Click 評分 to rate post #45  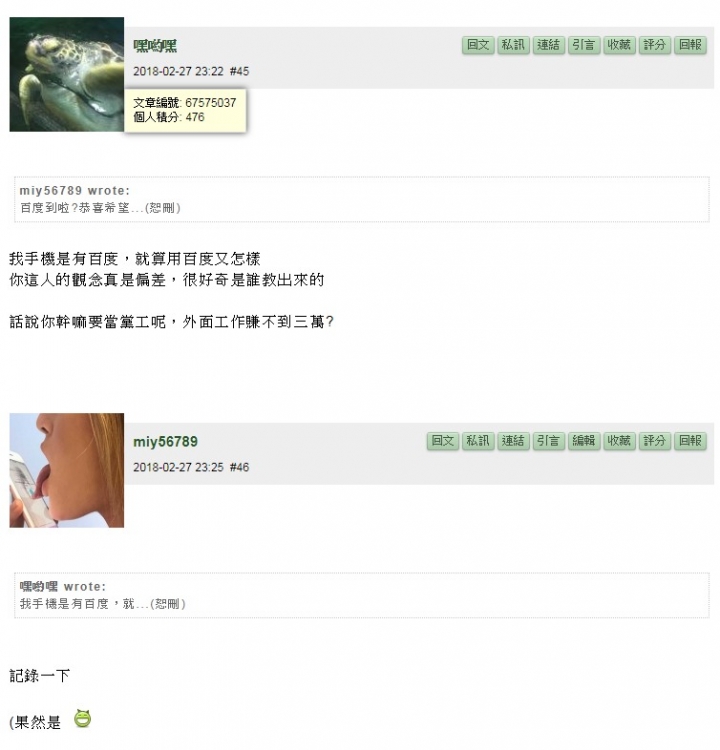(655, 45)
